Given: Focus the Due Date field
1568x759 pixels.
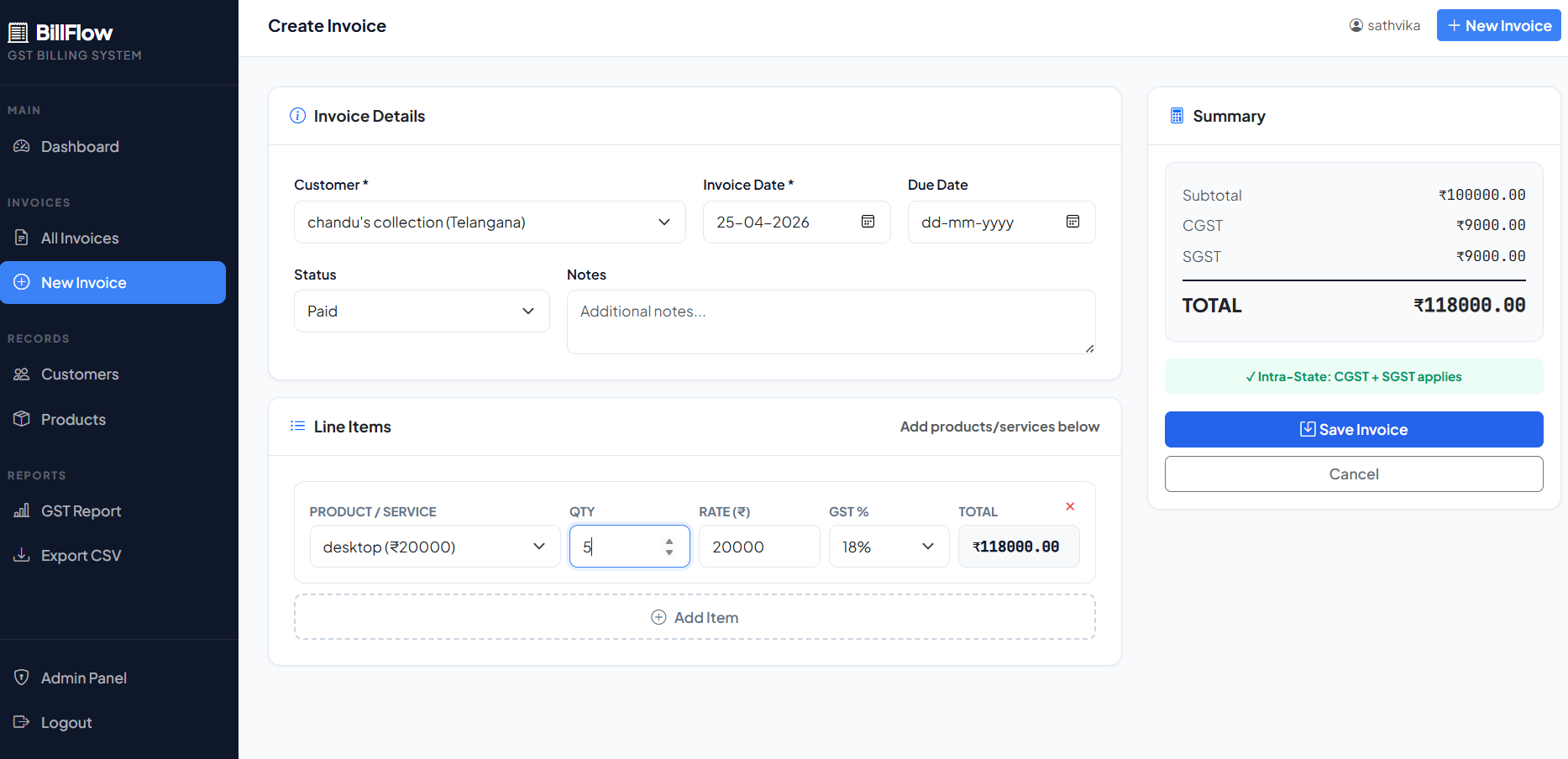Looking at the screenshot, I should [1001, 222].
